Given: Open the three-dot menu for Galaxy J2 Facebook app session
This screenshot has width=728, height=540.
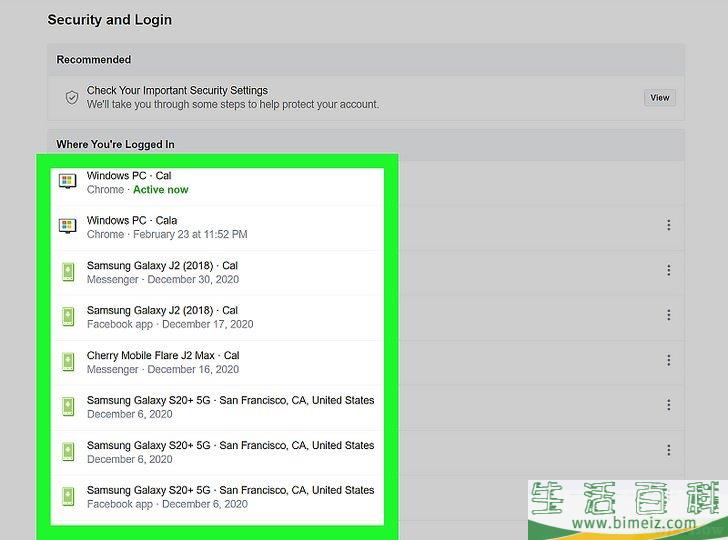Looking at the screenshot, I should click(x=669, y=315).
